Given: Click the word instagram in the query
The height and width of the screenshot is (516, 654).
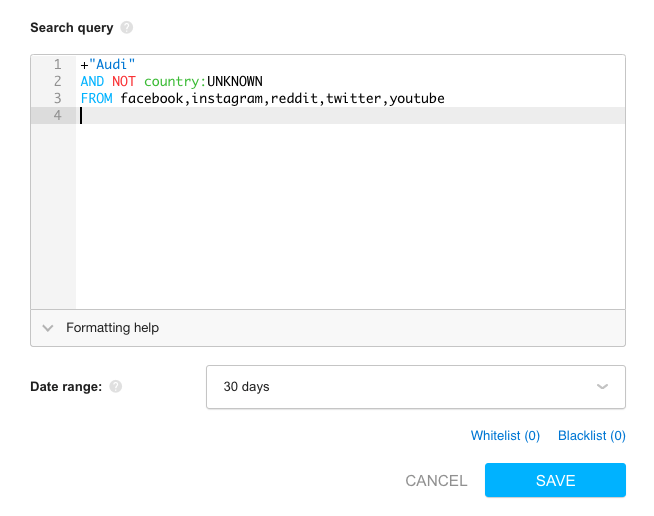Looking at the screenshot, I should click(227, 98).
